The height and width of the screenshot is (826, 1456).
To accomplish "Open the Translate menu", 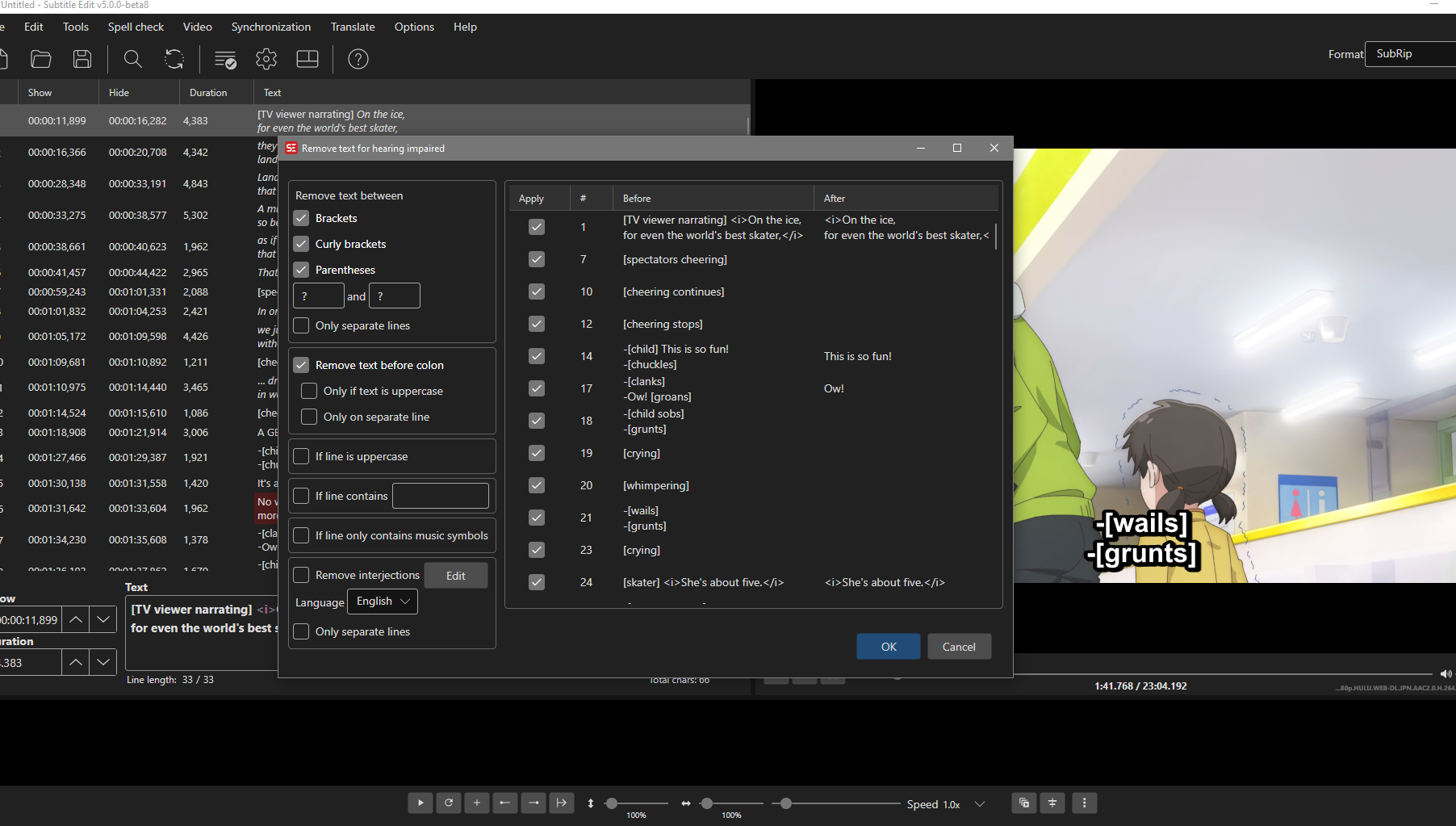I will point(353,27).
